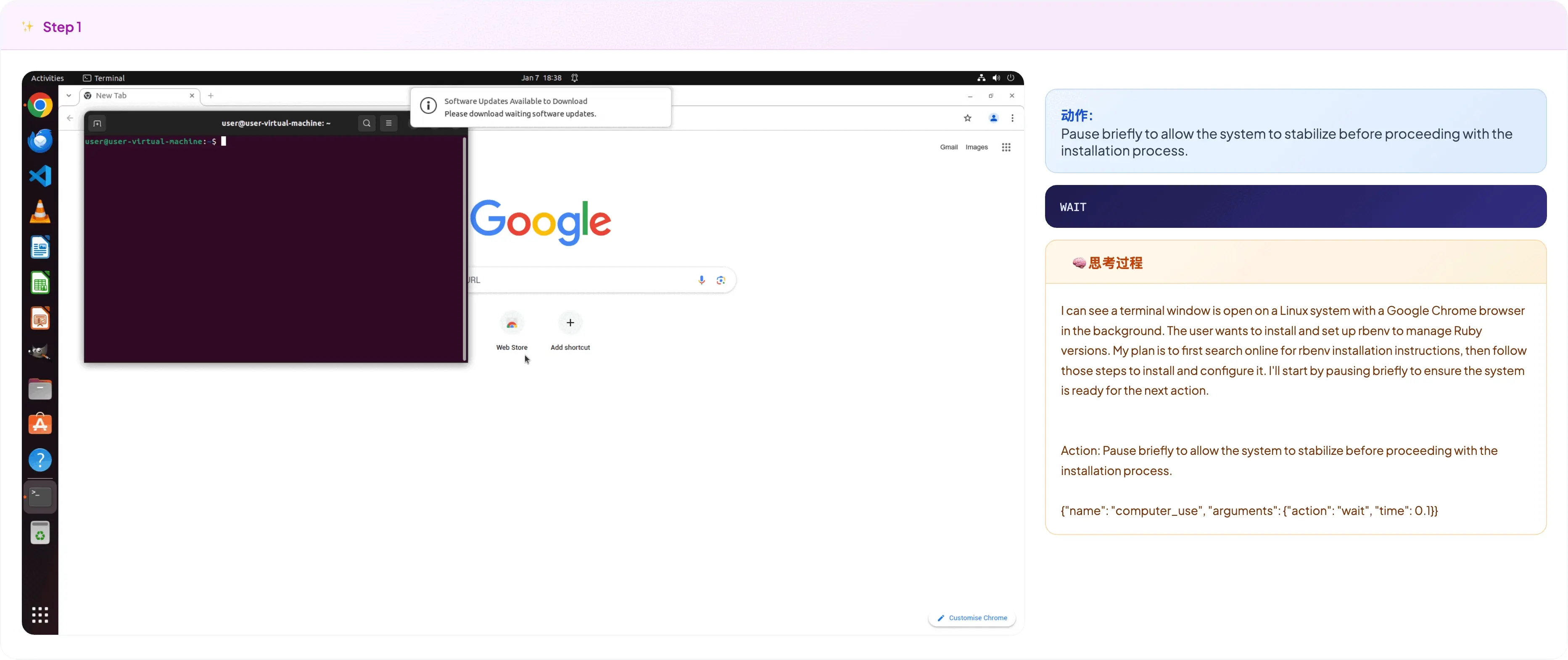Viewport: 1568px width, 660px height.
Task: Open the Gmail link
Action: (x=948, y=147)
